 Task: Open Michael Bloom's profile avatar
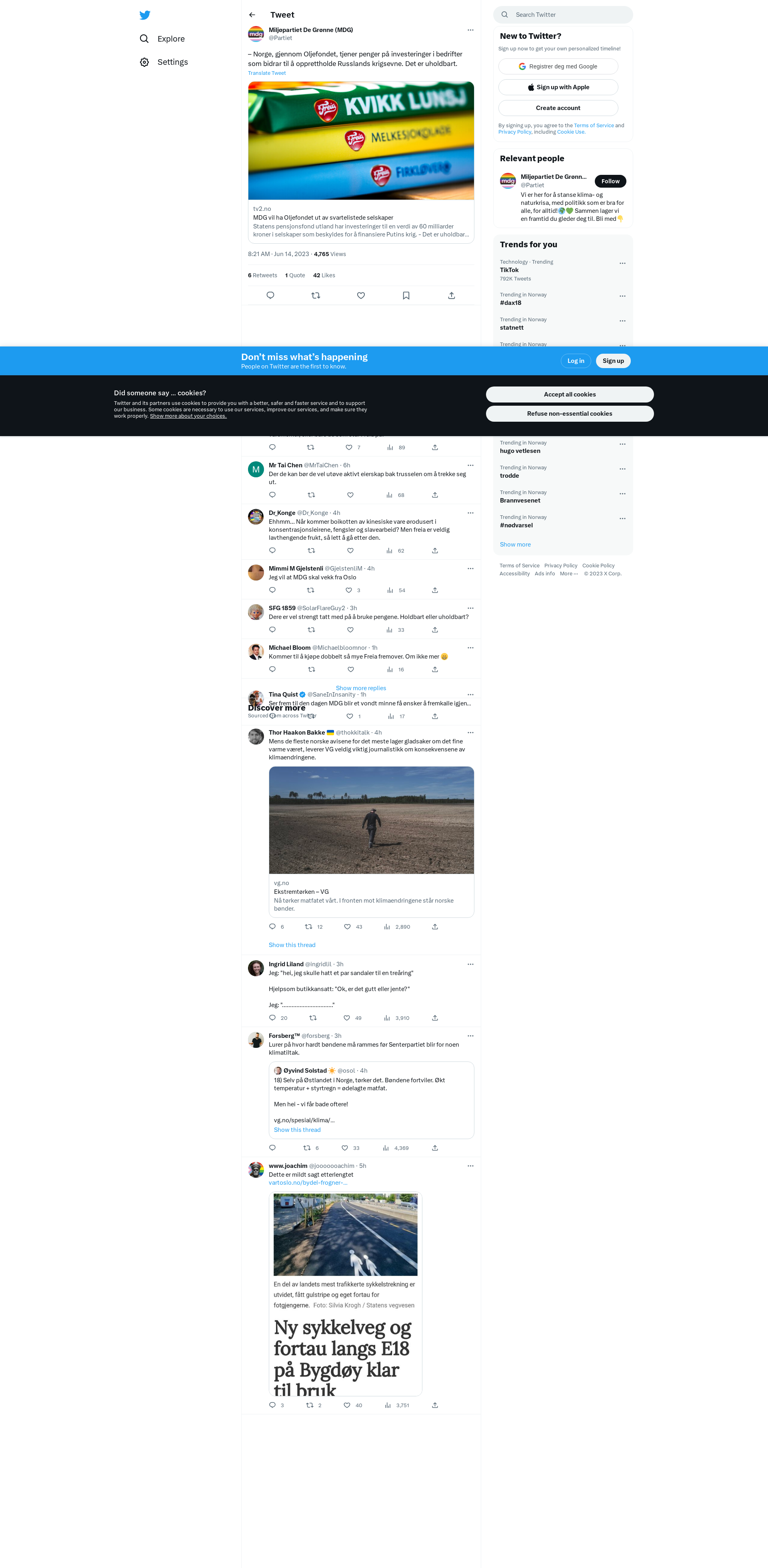point(256,652)
